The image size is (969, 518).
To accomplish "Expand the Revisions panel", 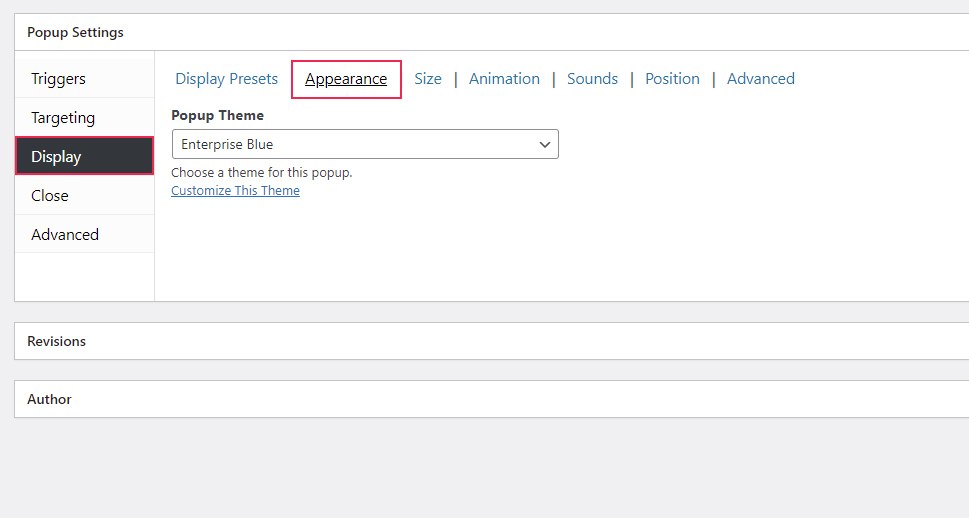I will click(x=57, y=341).
